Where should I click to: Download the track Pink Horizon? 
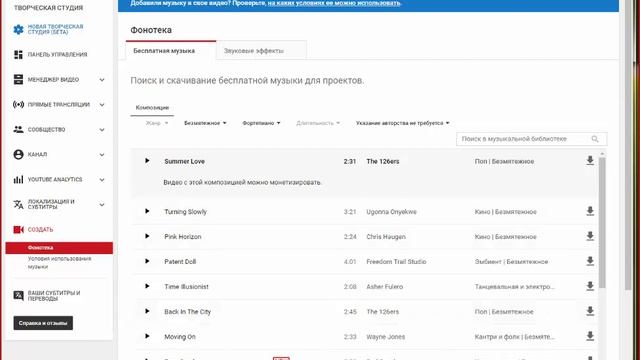coord(590,236)
